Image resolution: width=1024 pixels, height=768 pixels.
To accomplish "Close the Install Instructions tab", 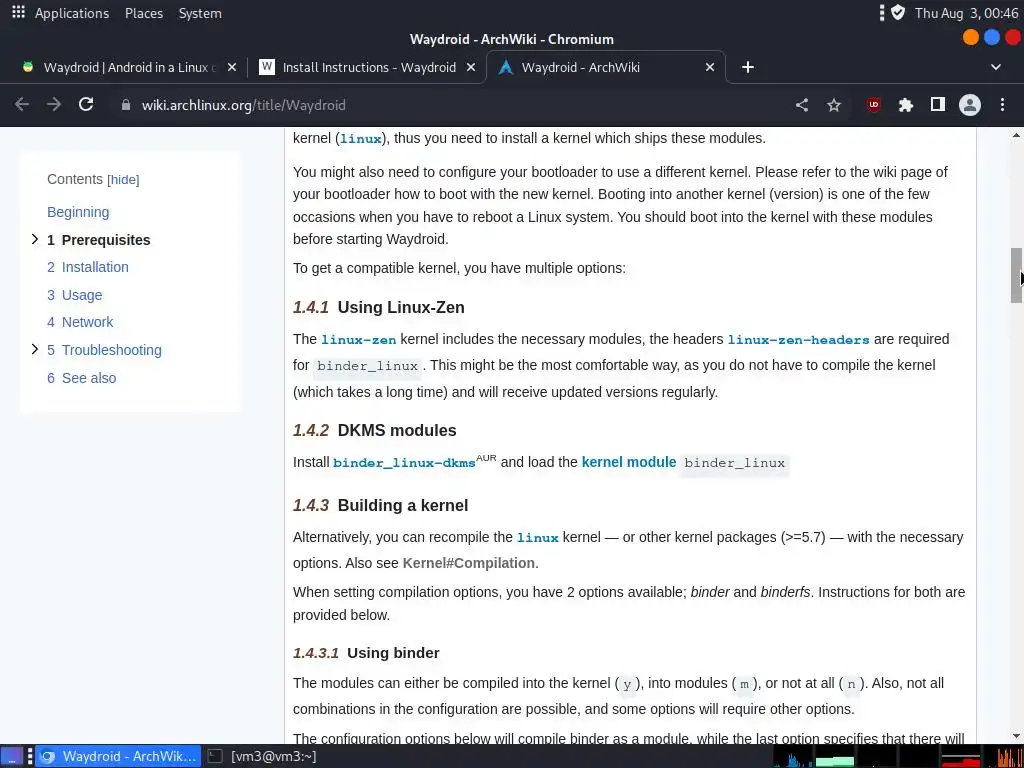I will [x=471, y=67].
